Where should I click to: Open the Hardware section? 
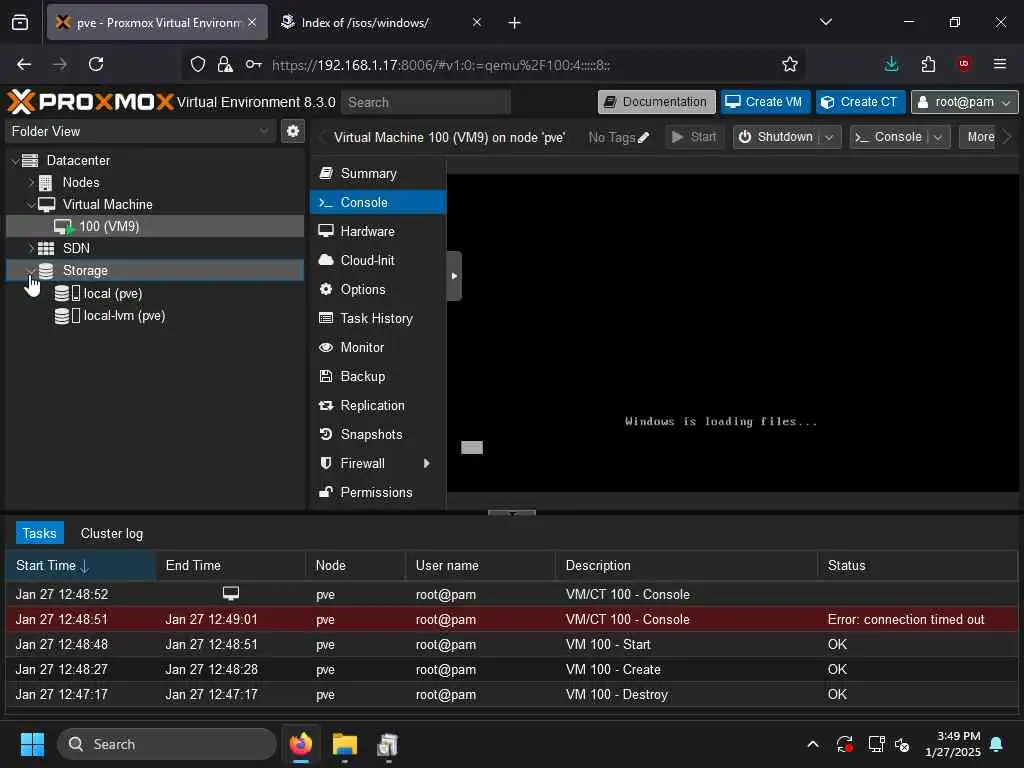click(x=377, y=231)
